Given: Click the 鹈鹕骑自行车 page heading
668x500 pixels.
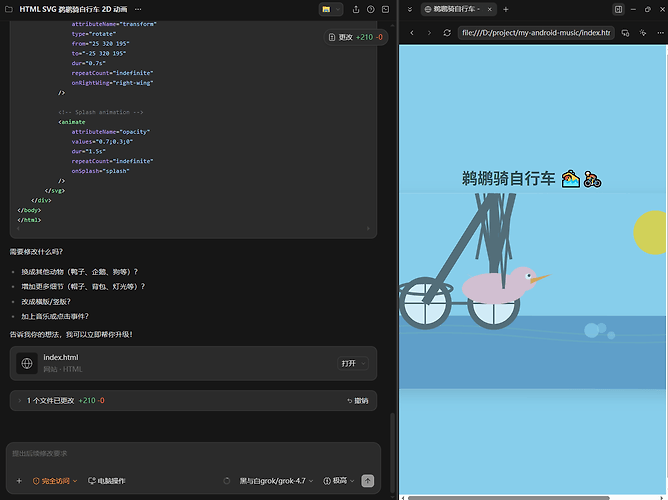Looking at the screenshot, I should [532, 179].
